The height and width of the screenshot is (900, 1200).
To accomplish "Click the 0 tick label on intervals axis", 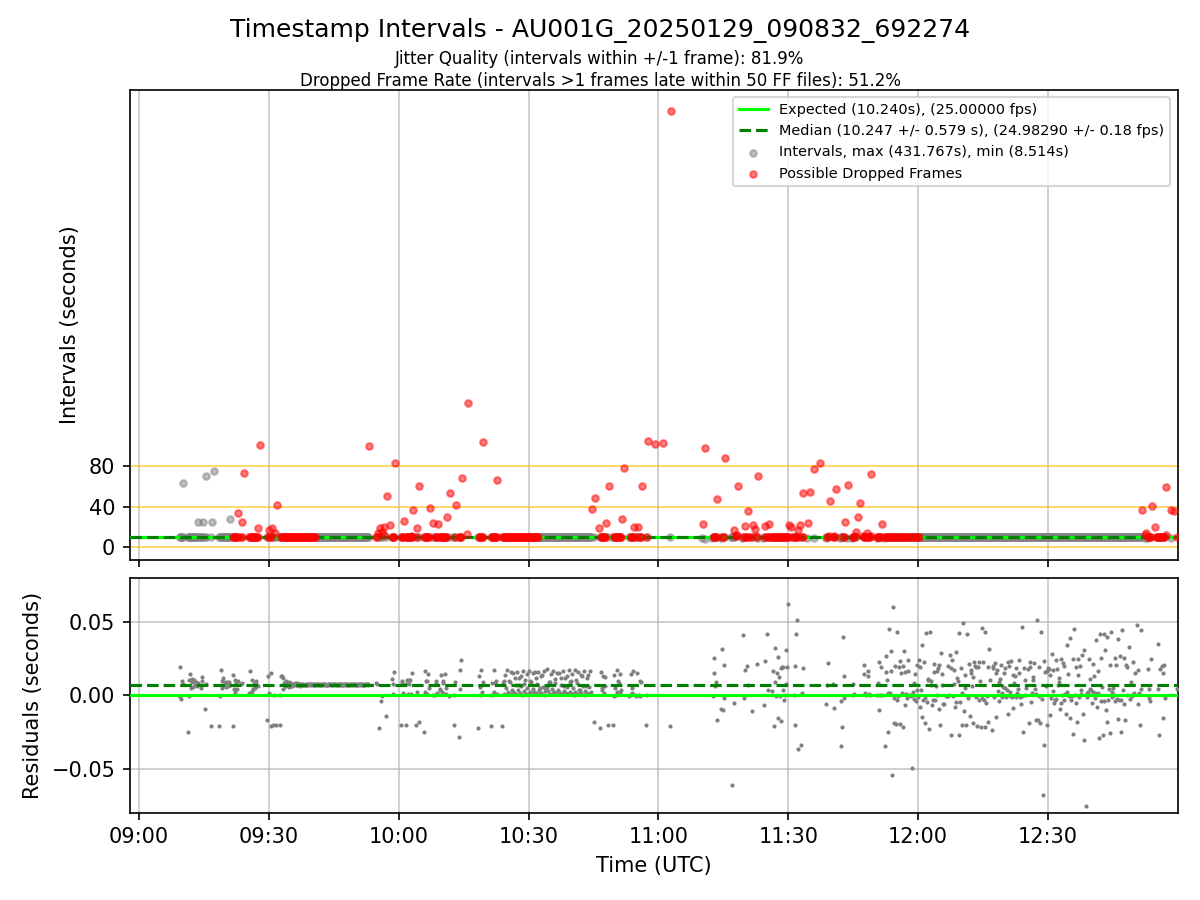I will point(111,547).
